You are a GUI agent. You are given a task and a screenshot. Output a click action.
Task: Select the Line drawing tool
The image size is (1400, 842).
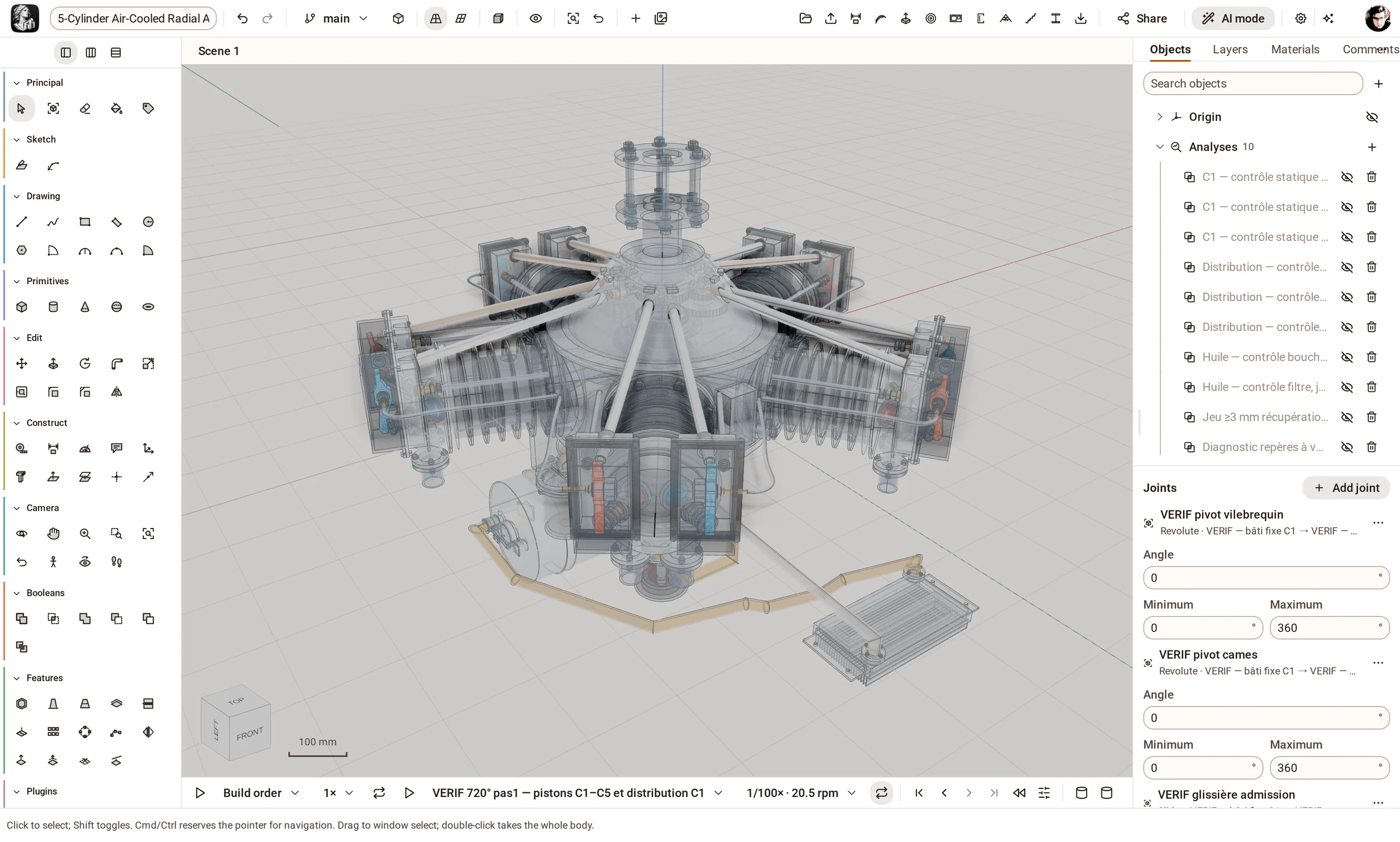pyautogui.click(x=22, y=222)
